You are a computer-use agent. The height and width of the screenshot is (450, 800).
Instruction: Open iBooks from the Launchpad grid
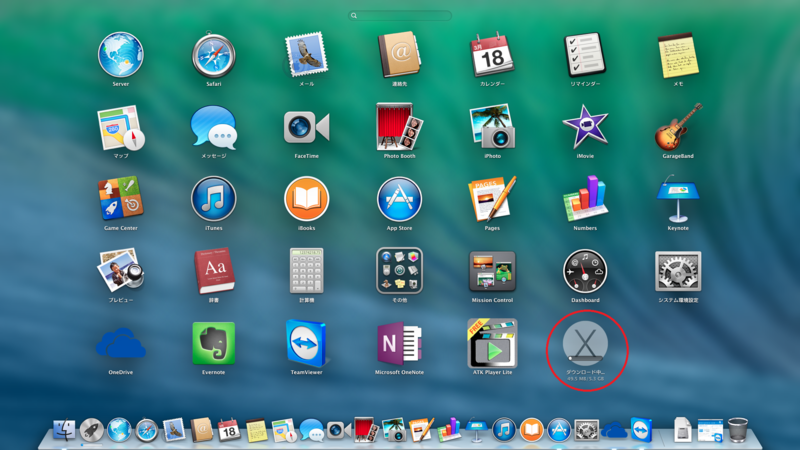tap(306, 199)
